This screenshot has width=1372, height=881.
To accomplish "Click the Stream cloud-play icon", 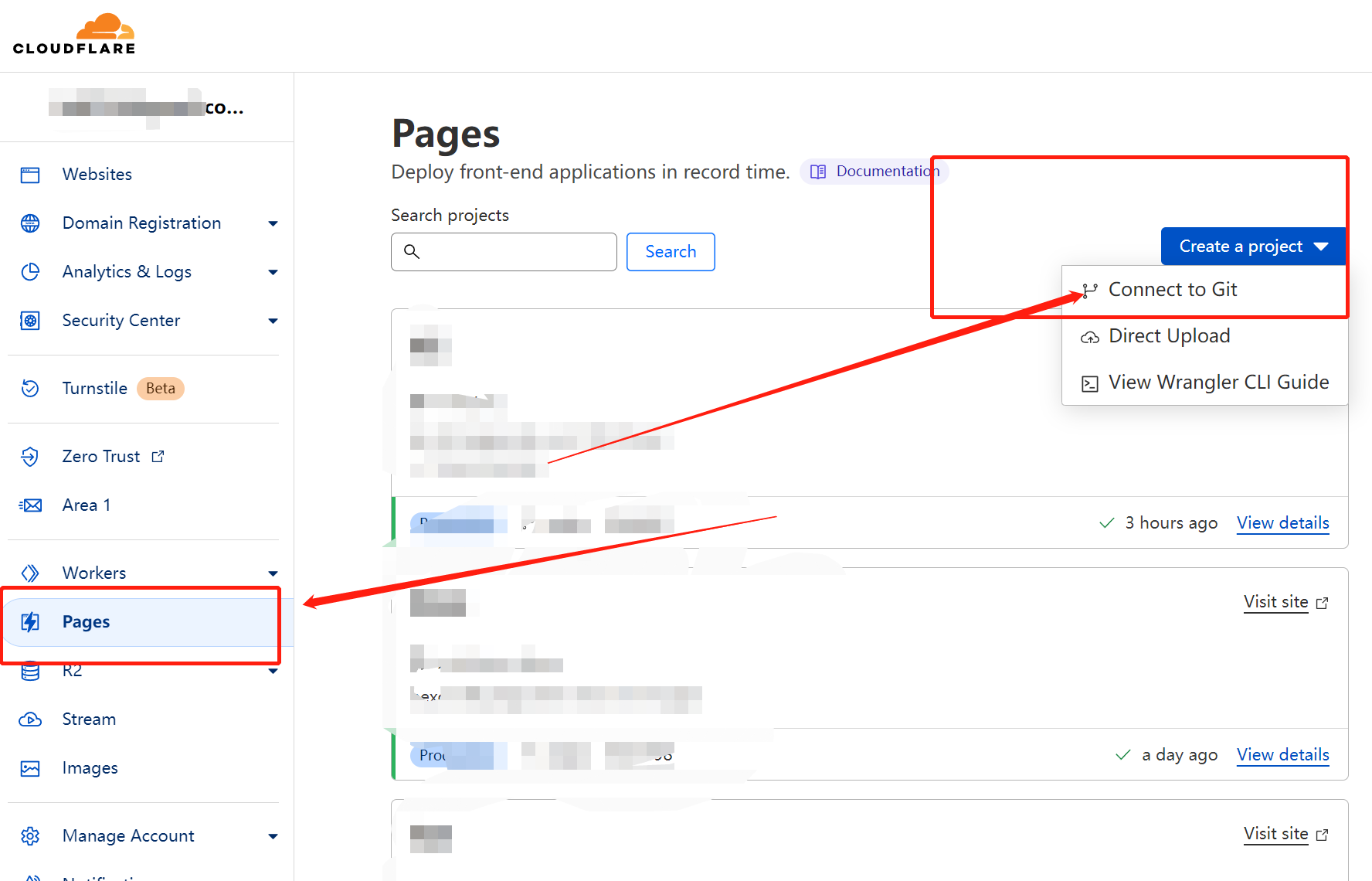I will click(30, 719).
